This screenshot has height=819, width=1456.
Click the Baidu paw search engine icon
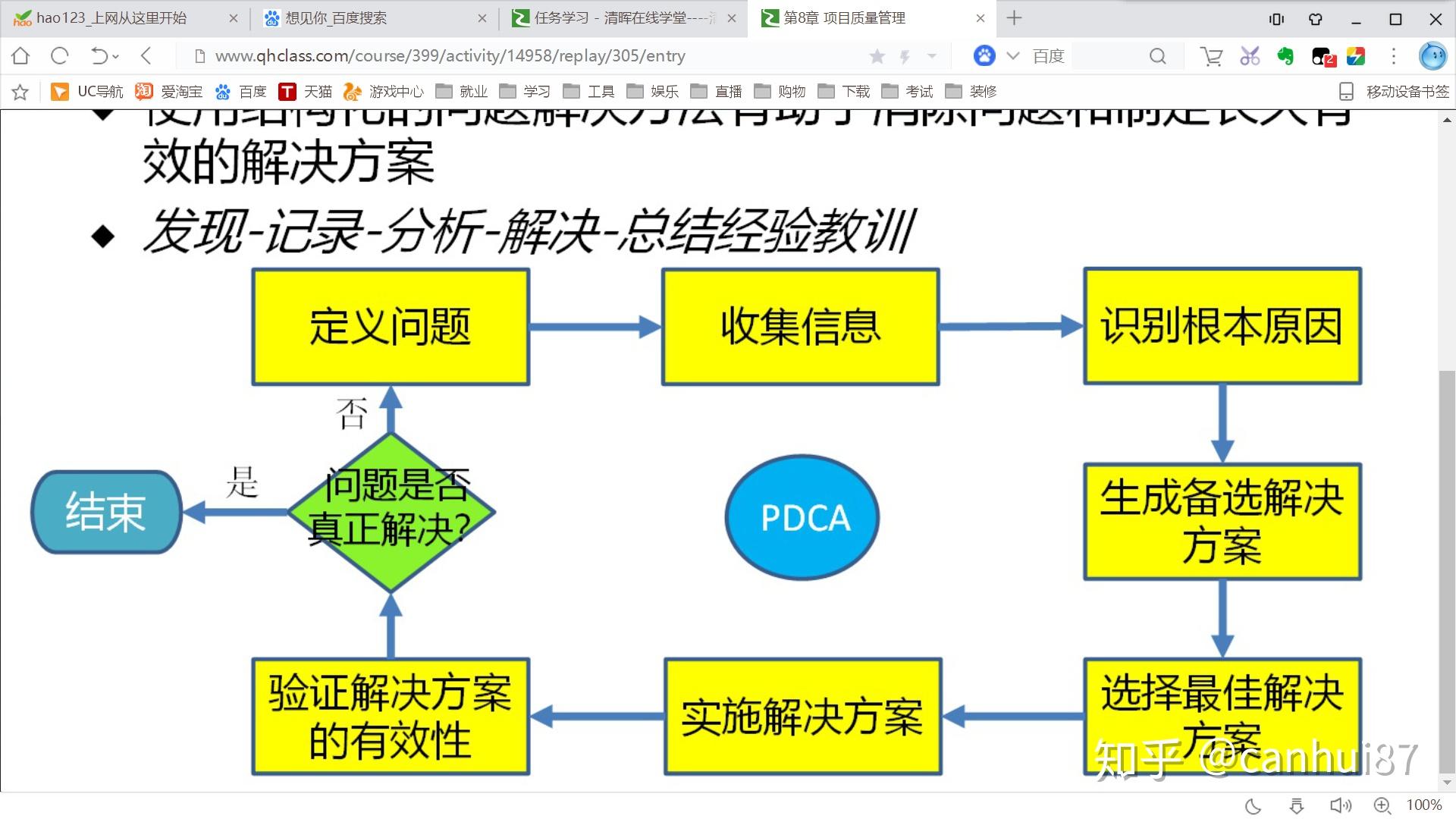pos(984,55)
